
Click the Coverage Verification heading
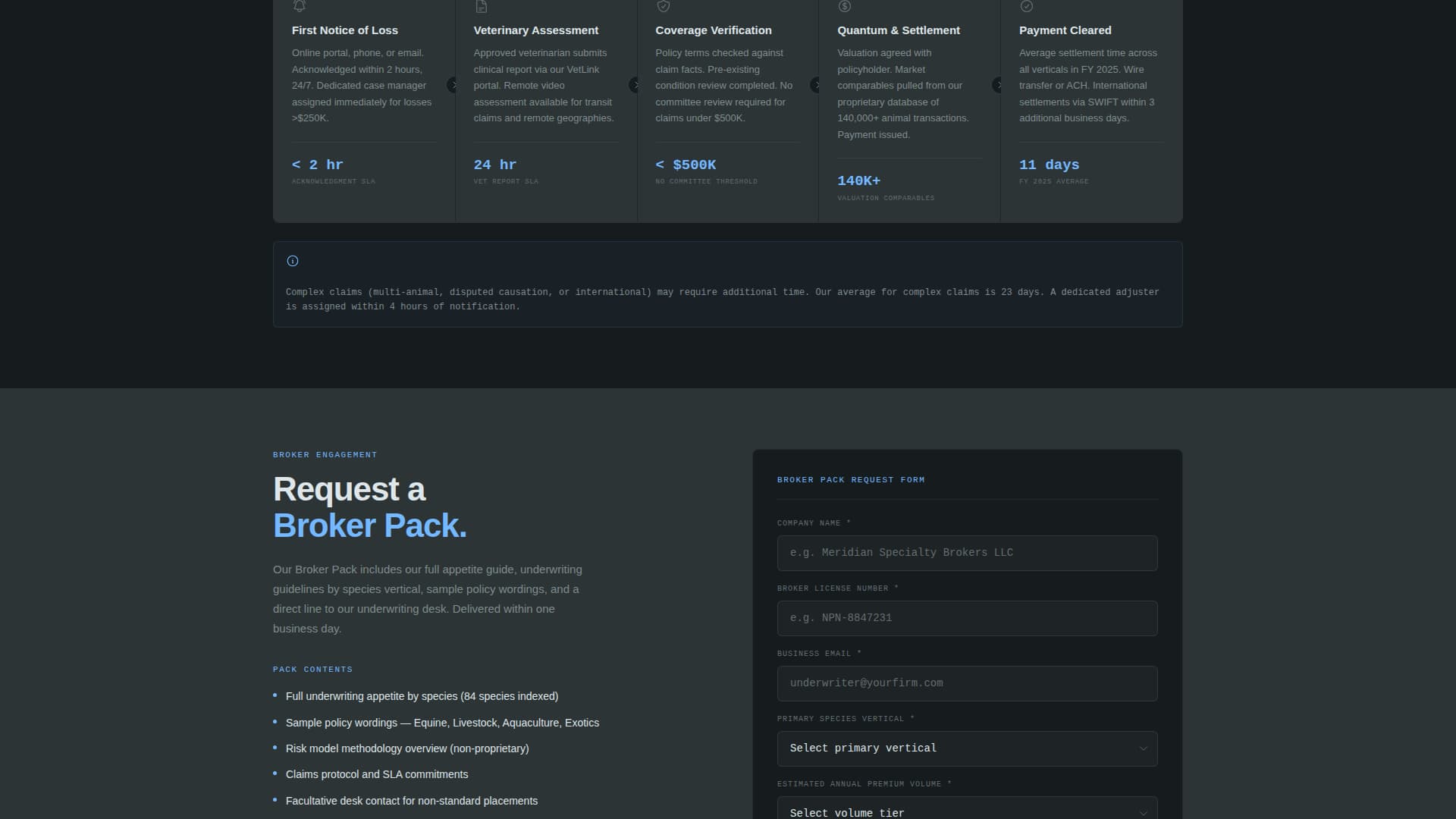pyautogui.click(x=714, y=30)
